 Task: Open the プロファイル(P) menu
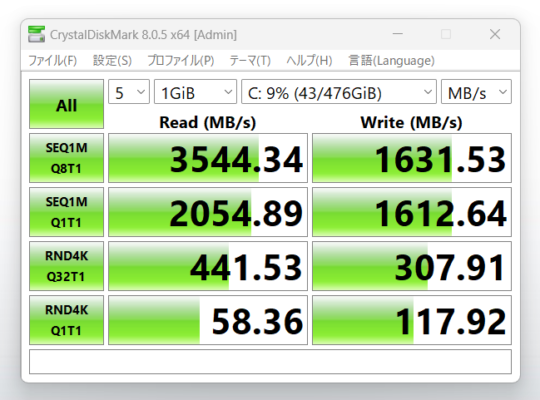coord(181,61)
